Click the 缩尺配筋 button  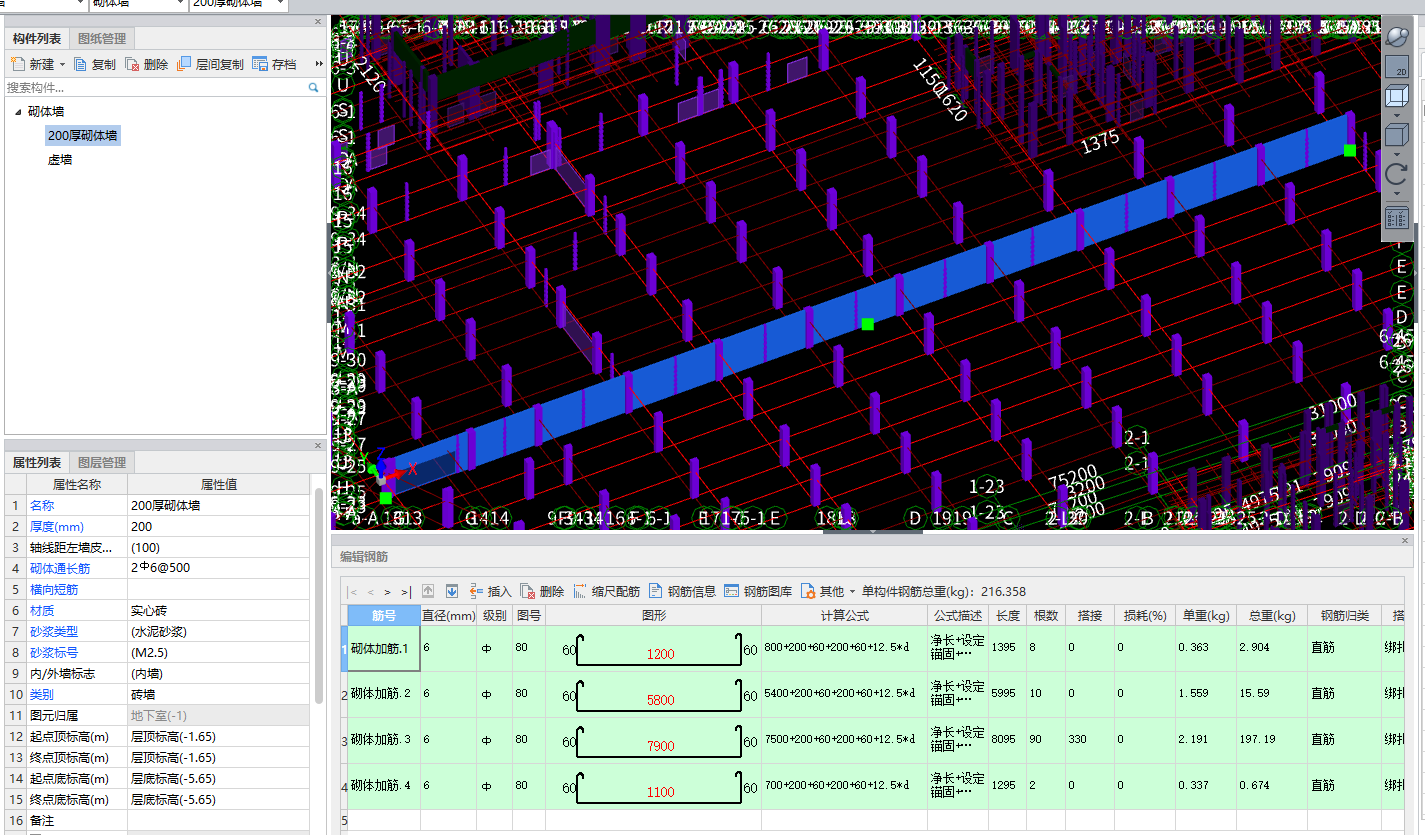tap(606, 591)
